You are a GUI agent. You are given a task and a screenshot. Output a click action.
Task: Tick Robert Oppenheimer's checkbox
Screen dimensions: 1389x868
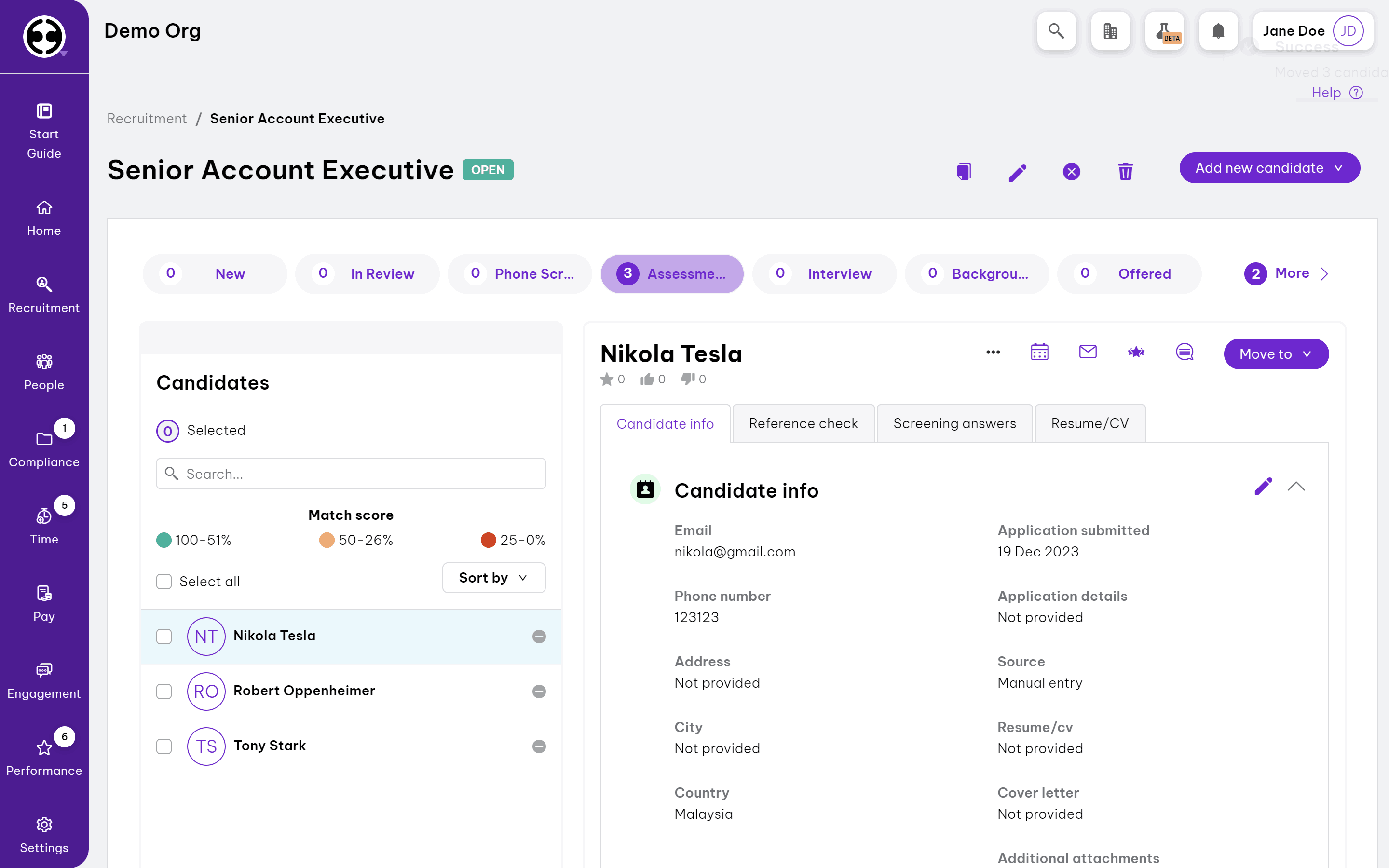click(164, 691)
